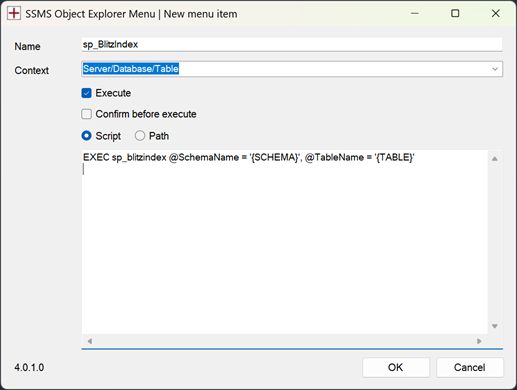
Task: Click the horizontal scrollbar left arrow
Action: click(x=89, y=341)
